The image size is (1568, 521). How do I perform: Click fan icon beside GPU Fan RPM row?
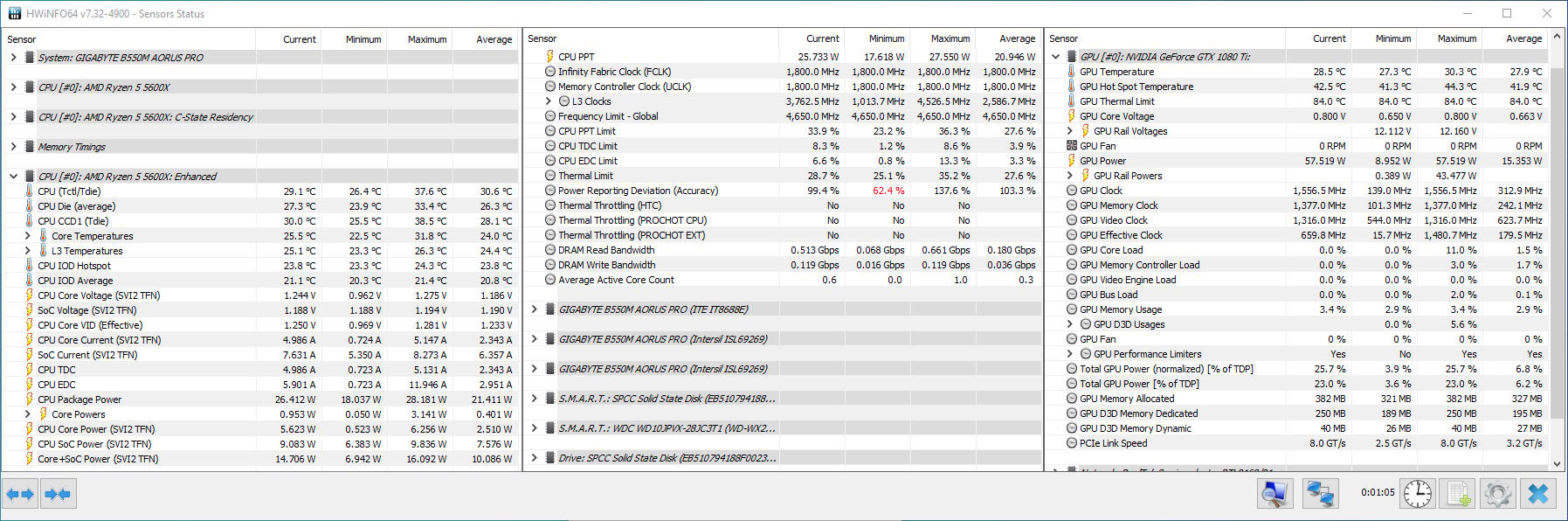pos(1072,146)
